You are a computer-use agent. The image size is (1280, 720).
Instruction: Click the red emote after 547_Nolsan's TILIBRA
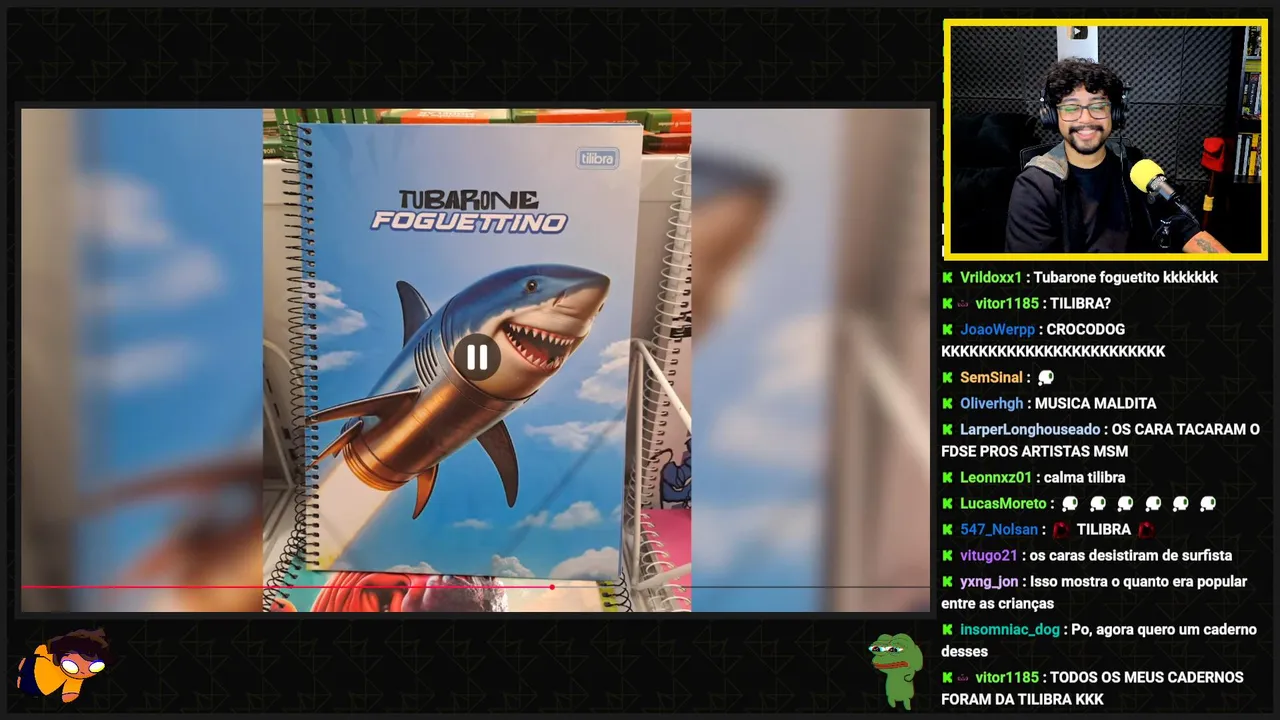click(1147, 530)
